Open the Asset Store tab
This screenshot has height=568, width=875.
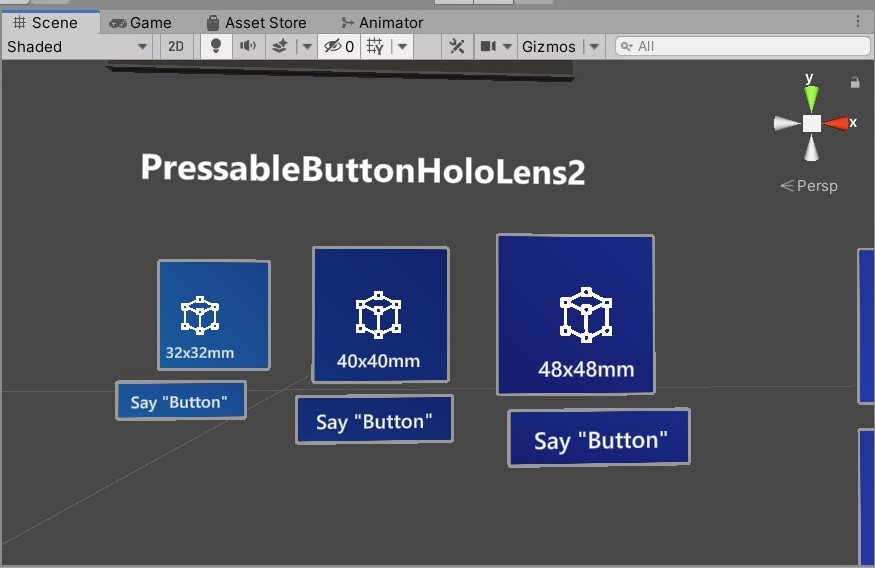tap(256, 23)
